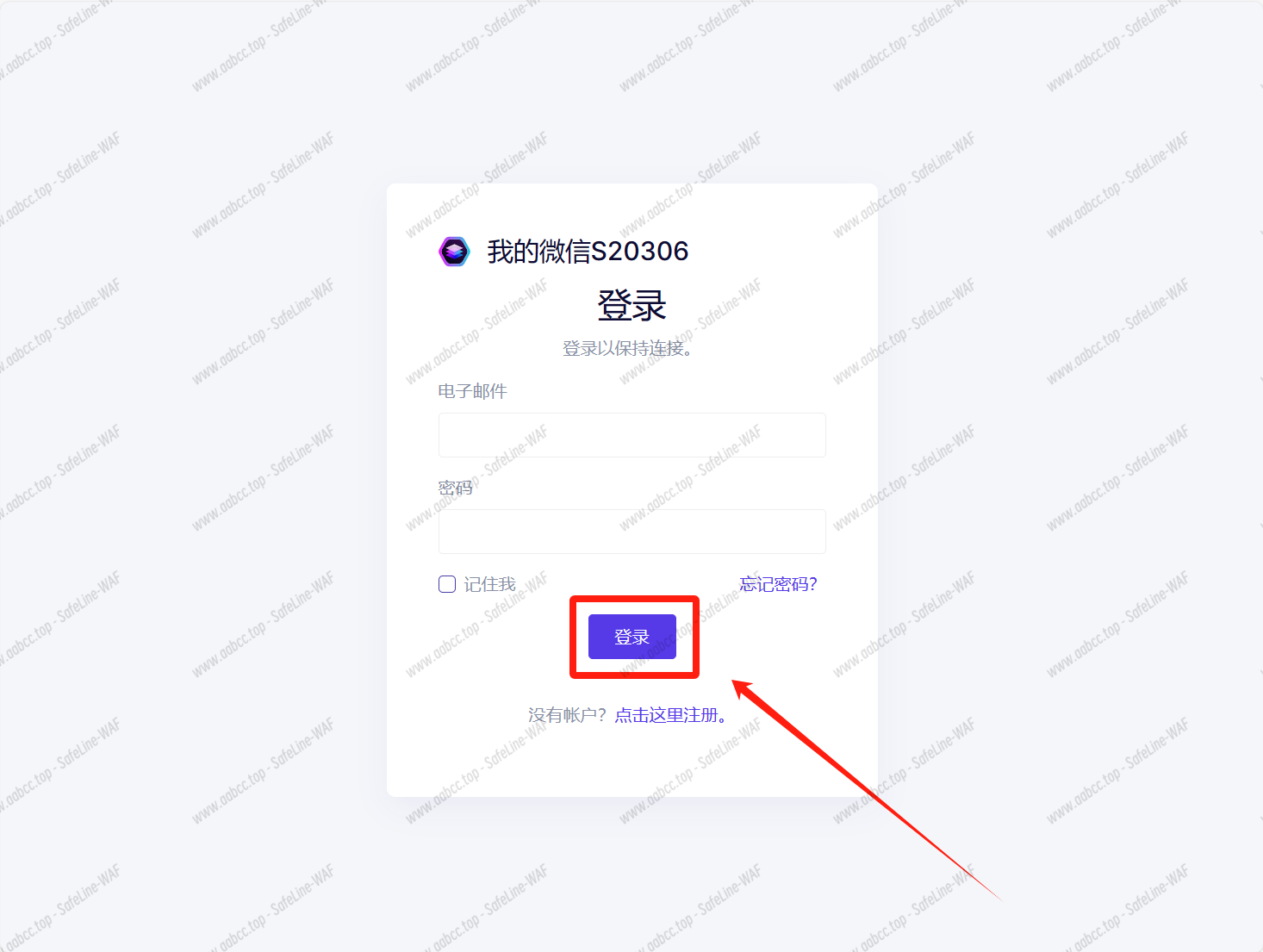Screen dimensions: 1263x952
Task: Focus the 密码 password input field
Action: (x=631, y=532)
